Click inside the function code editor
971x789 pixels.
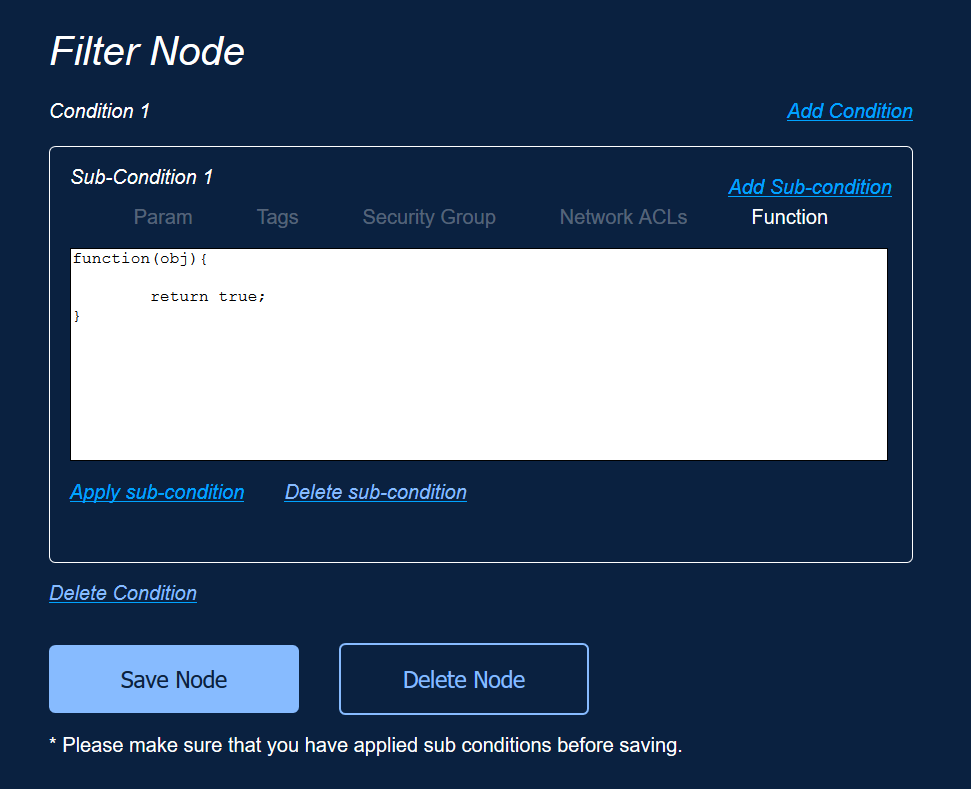(x=479, y=354)
